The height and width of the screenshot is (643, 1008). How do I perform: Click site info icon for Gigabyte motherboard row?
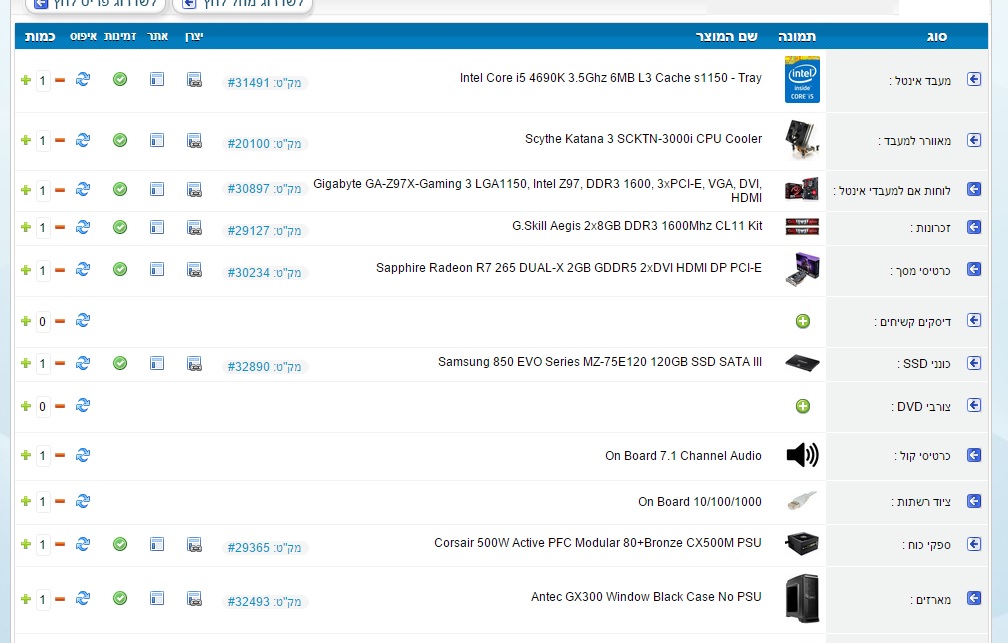click(x=157, y=189)
